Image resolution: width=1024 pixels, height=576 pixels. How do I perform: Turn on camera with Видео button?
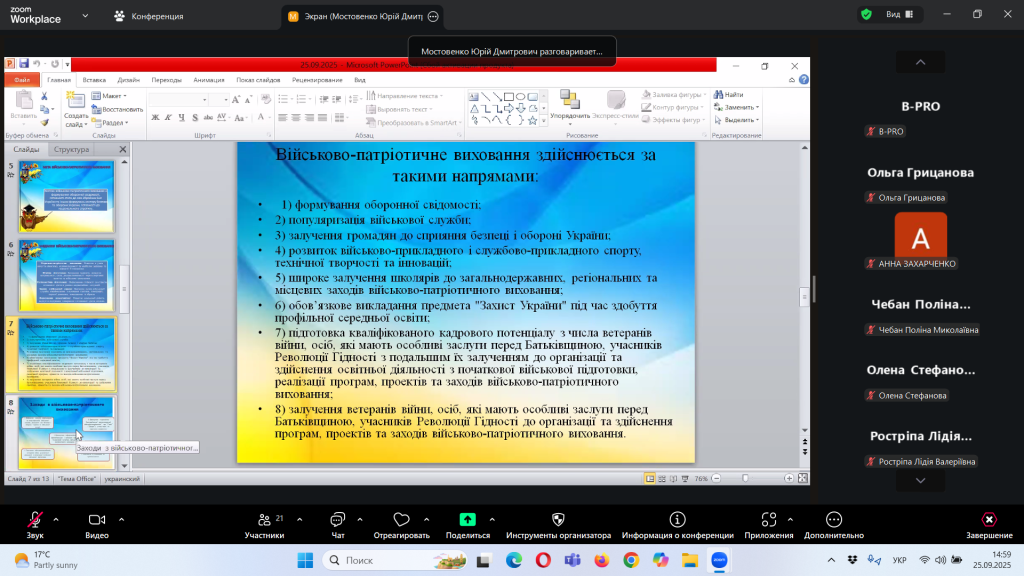coord(97,520)
